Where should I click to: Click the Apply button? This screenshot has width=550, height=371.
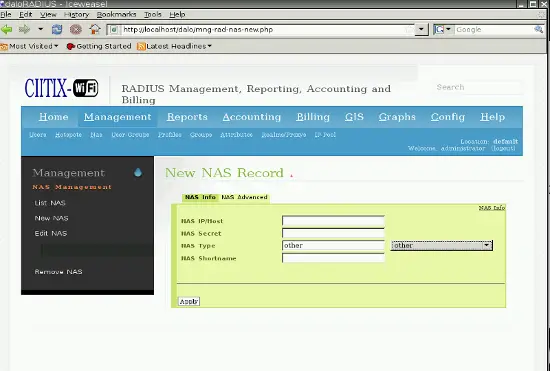pyautogui.click(x=189, y=302)
